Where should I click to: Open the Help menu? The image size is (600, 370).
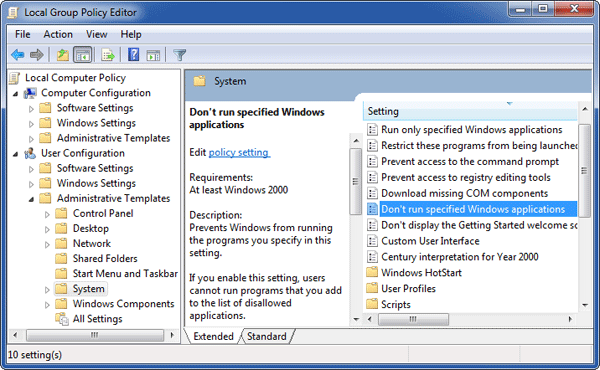click(131, 34)
